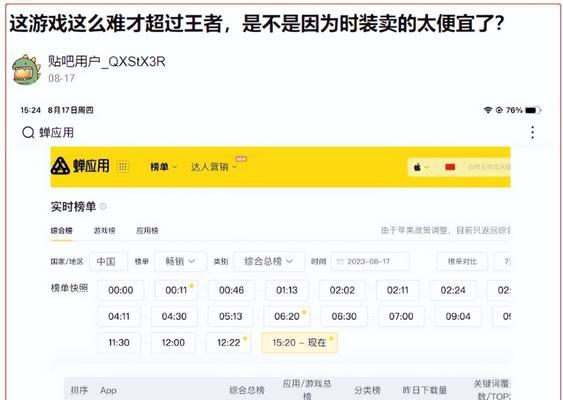This screenshot has width=563, height=400.
Task: Click the post title text
Action: (x=257, y=24)
